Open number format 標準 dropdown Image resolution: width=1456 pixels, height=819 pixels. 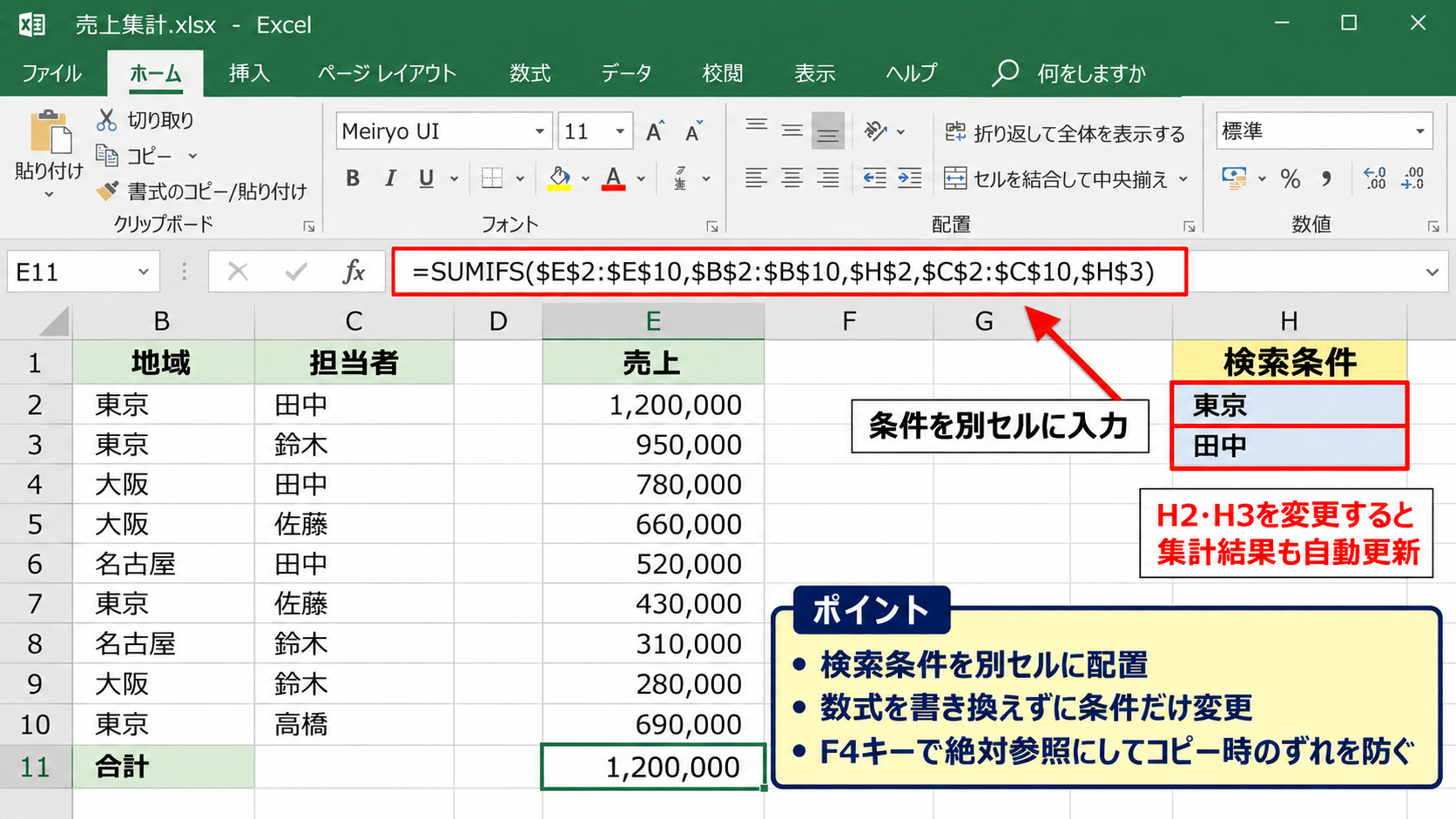[x=1420, y=131]
